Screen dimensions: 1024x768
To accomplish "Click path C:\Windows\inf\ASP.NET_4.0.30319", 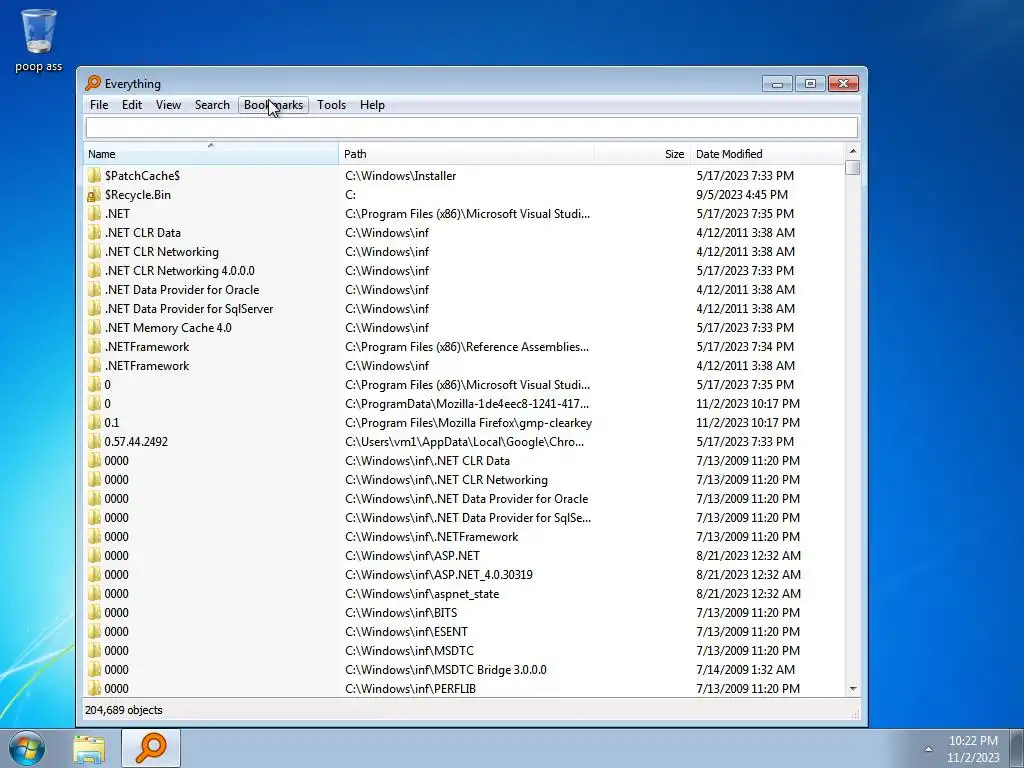I will pyautogui.click(x=438, y=575).
